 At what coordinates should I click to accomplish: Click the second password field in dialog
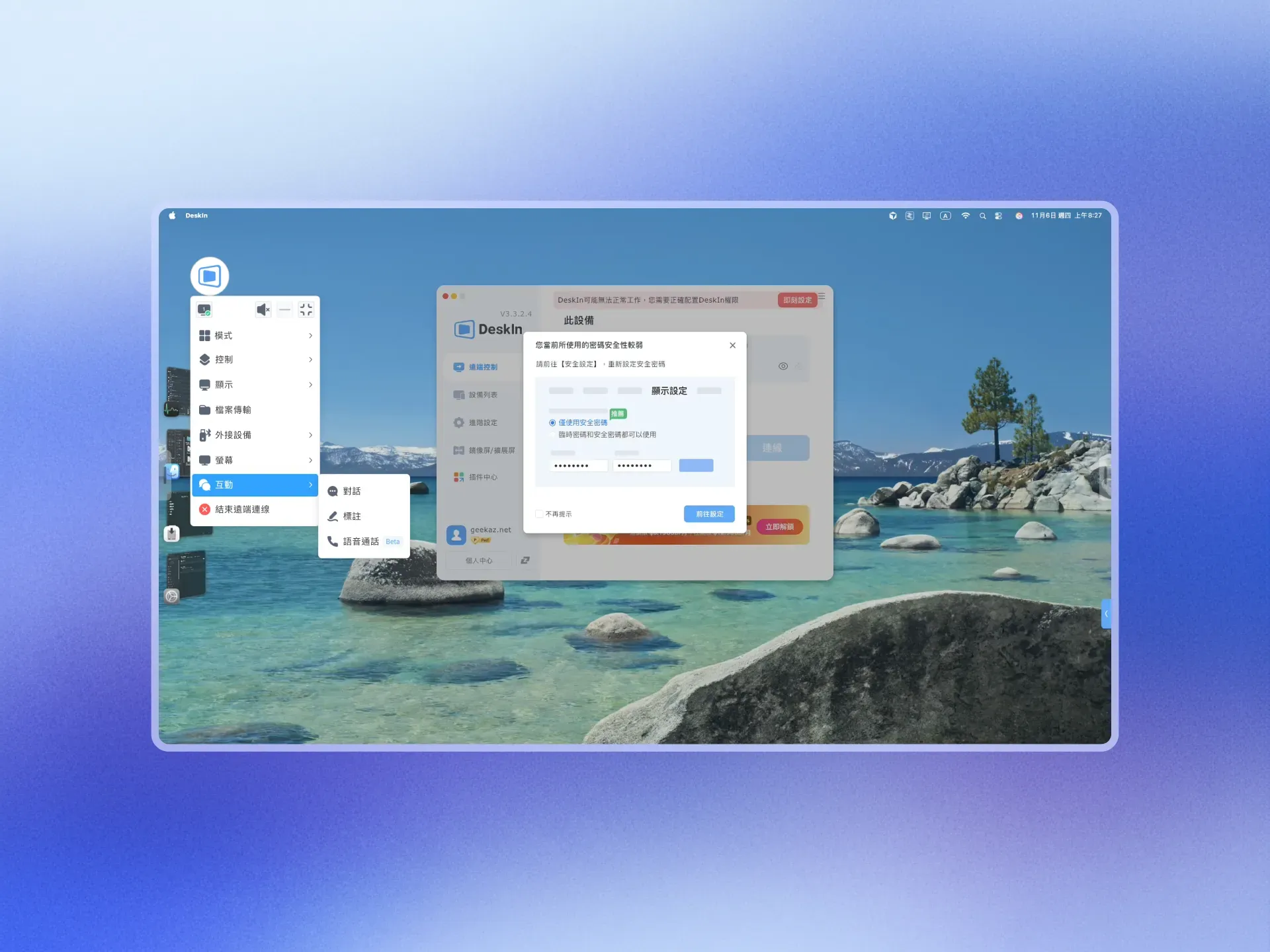pos(642,465)
